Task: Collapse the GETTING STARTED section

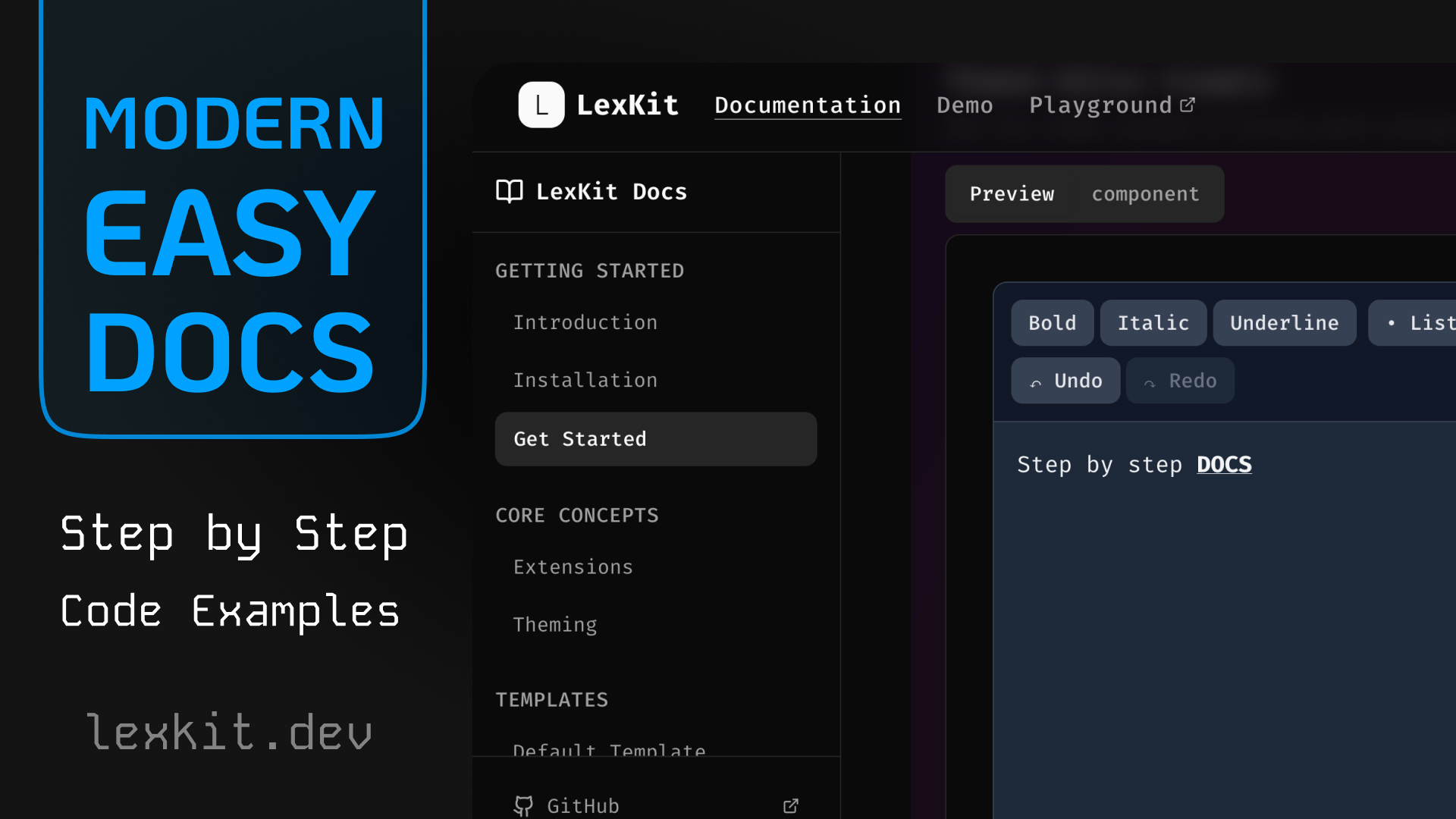Action: click(590, 270)
